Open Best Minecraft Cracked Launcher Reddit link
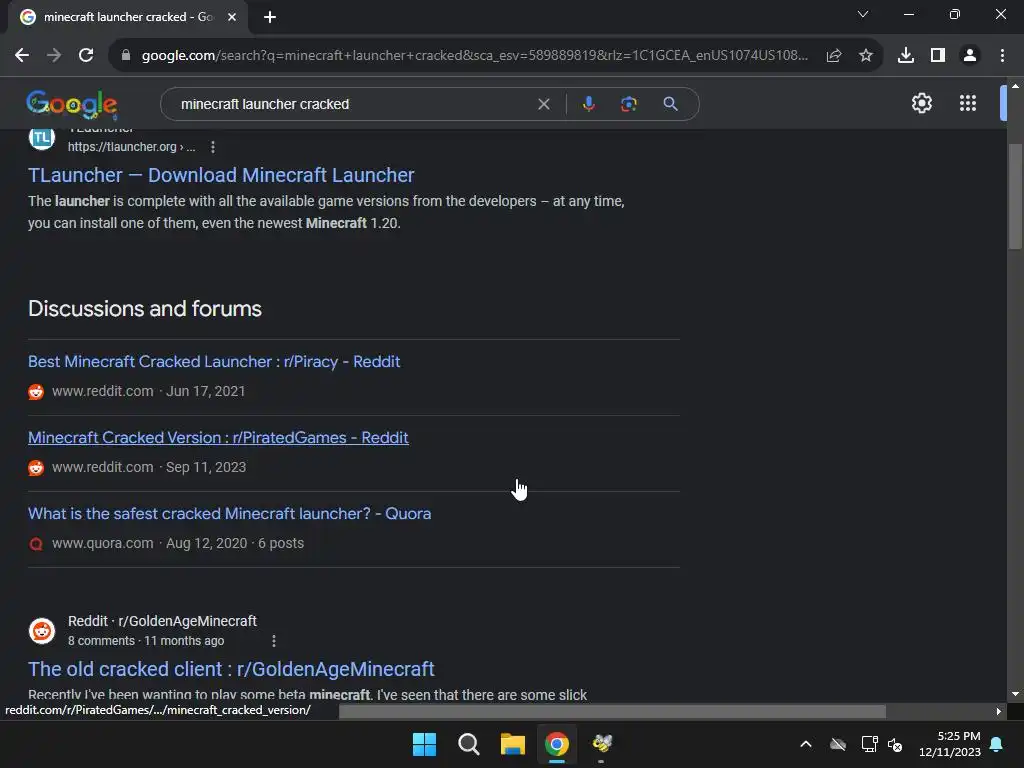Screen dimensions: 1024x768 coord(214,362)
